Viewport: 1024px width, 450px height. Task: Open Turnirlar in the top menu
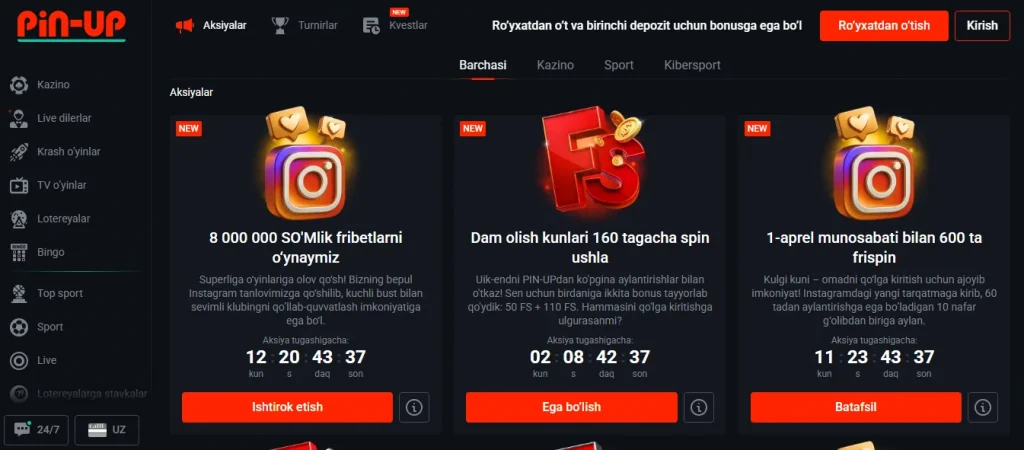[x=304, y=25]
